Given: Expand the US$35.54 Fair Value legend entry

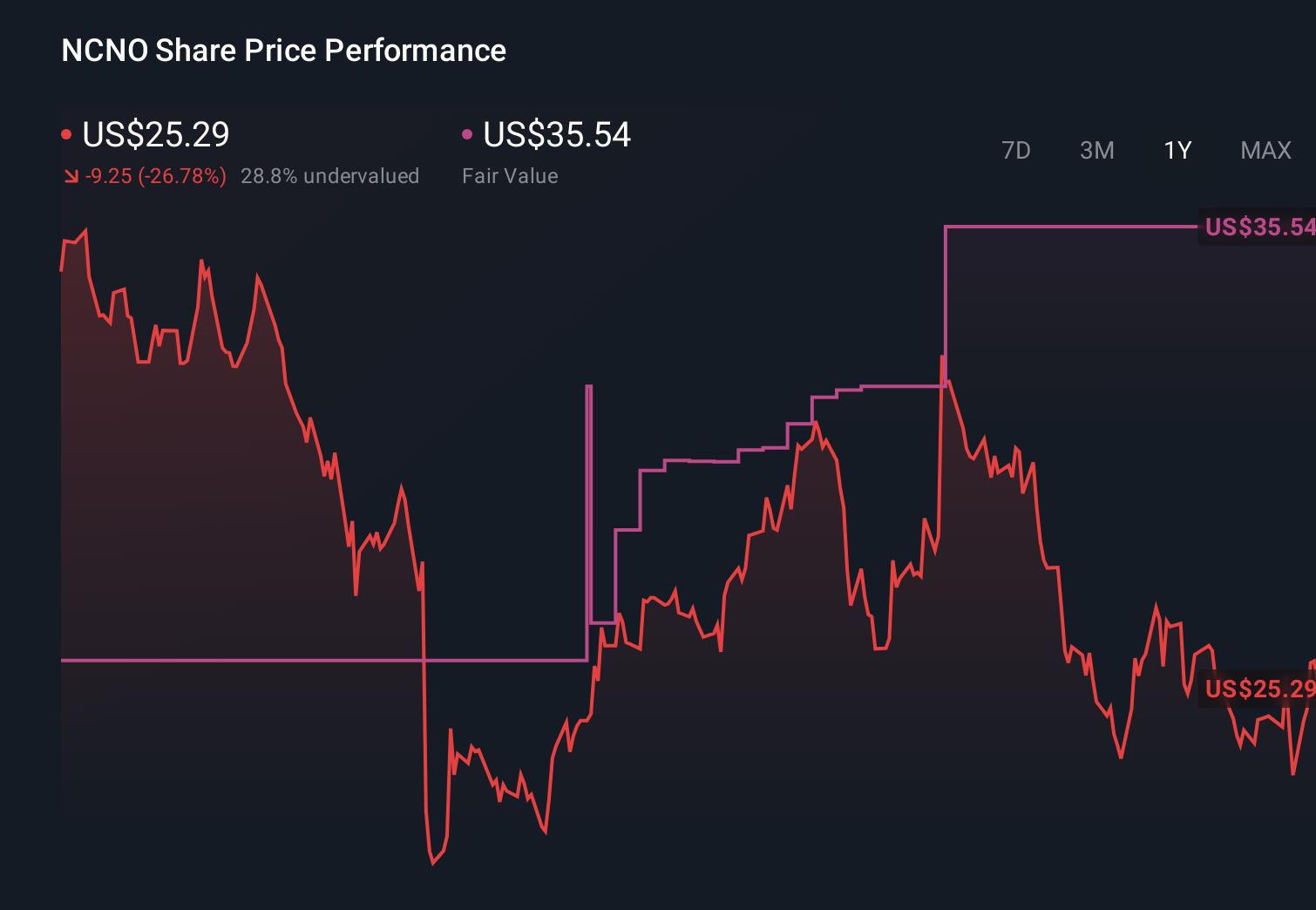Looking at the screenshot, I should [556, 135].
